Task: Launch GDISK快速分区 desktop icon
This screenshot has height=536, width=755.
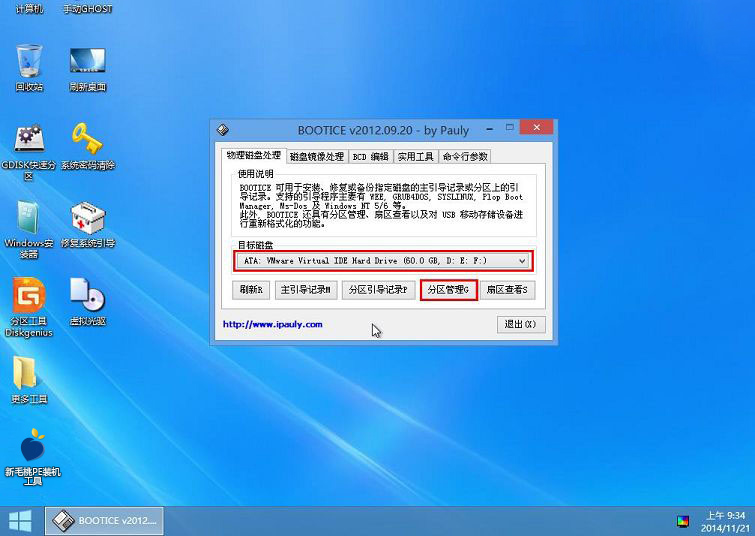Action: tap(29, 152)
